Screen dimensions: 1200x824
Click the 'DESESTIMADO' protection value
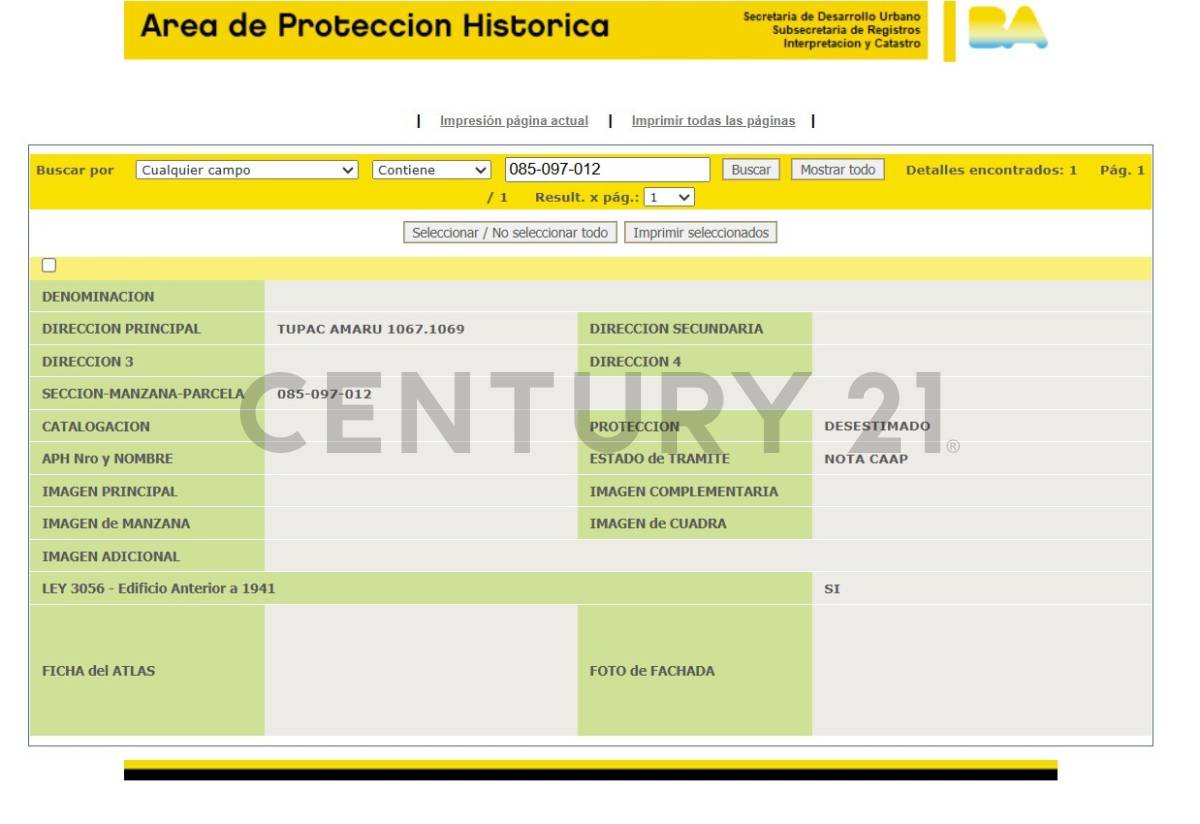click(877, 426)
